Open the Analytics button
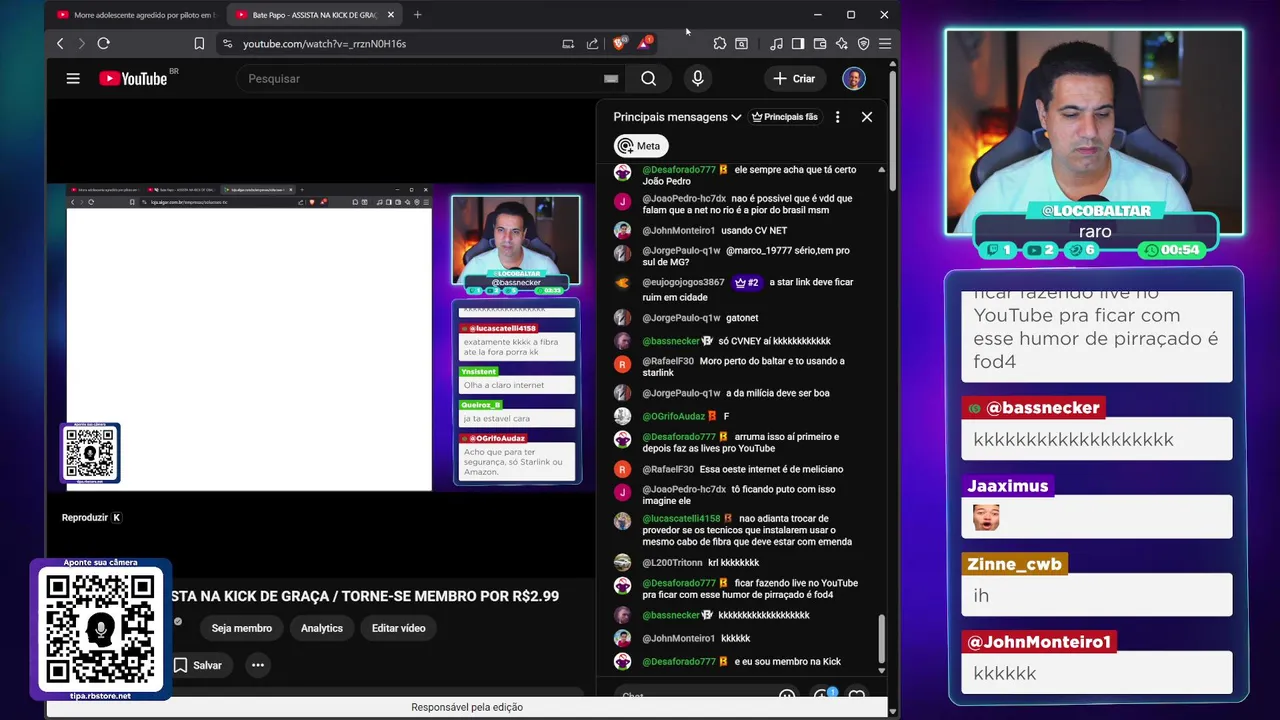Screen dimensions: 1280x720 point(322,628)
